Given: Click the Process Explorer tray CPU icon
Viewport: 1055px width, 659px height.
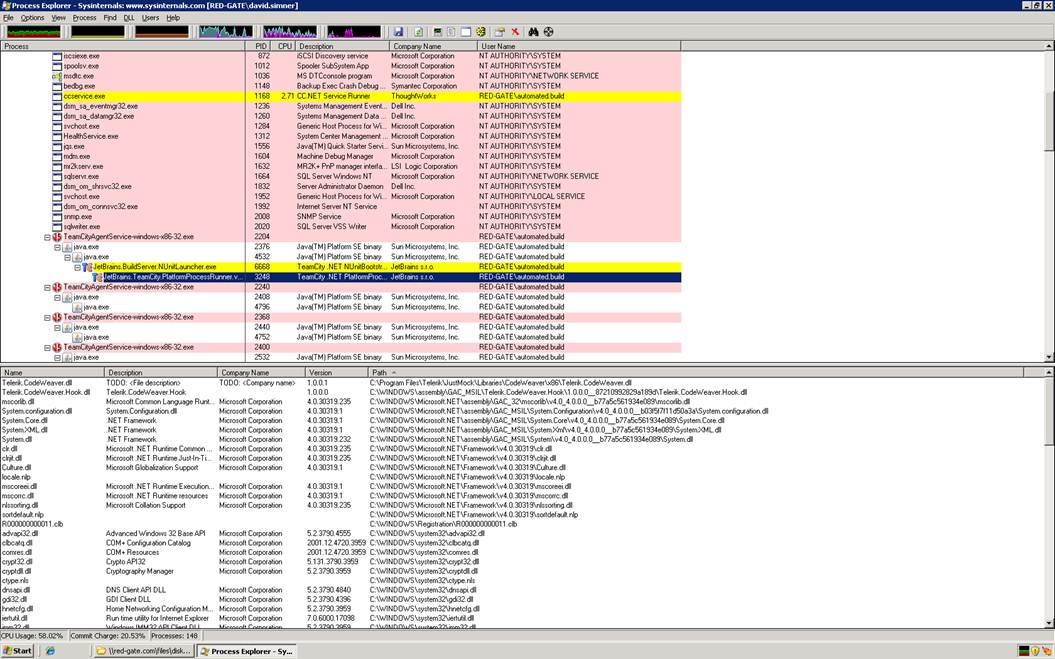Looking at the screenshot, I should [x=1024, y=651].
